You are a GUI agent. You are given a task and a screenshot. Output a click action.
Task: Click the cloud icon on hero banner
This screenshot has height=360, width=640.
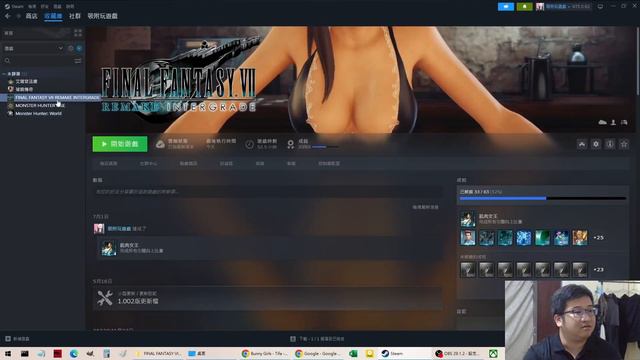pos(602,122)
